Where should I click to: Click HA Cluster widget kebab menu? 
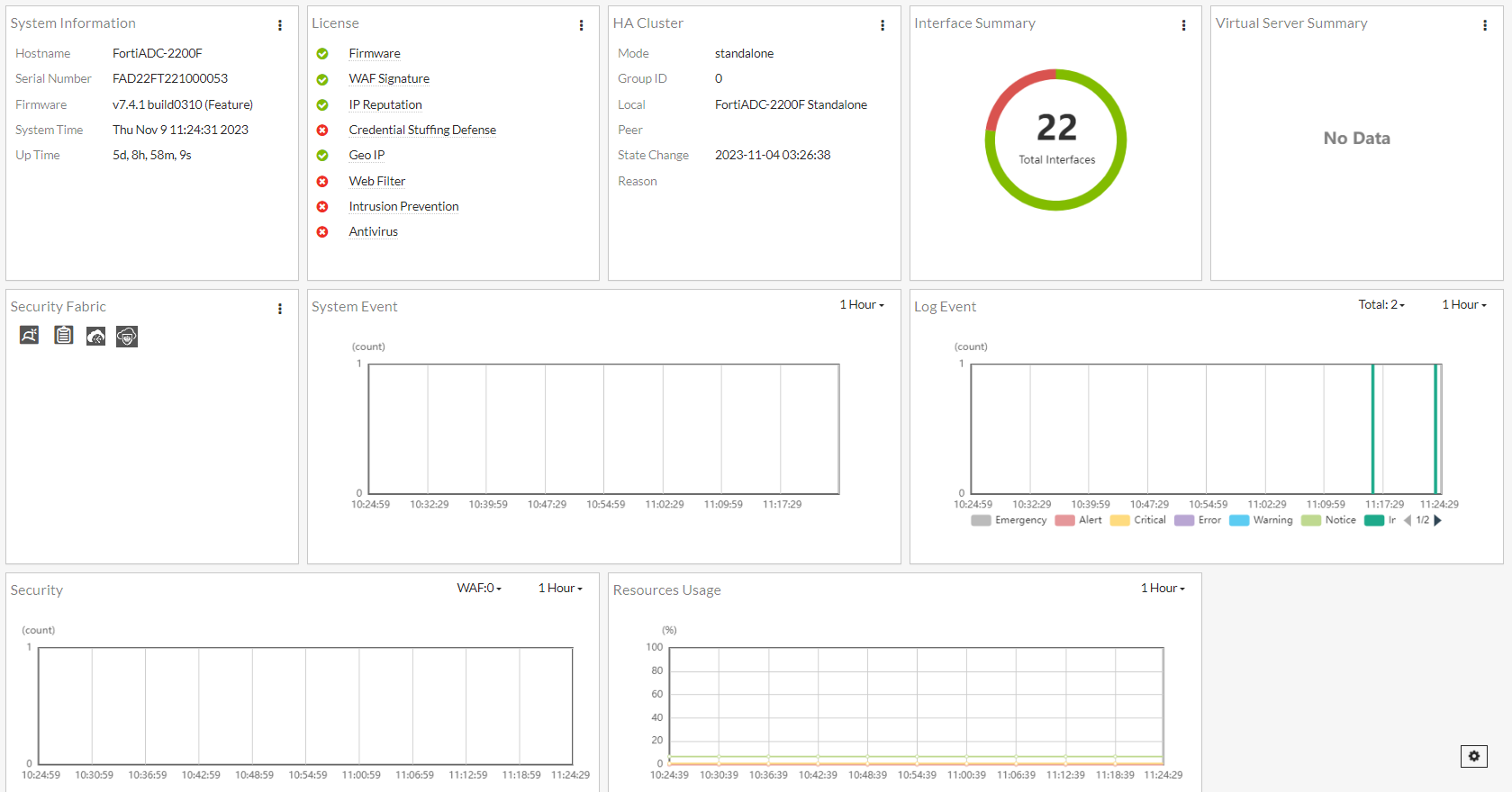click(883, 25)
